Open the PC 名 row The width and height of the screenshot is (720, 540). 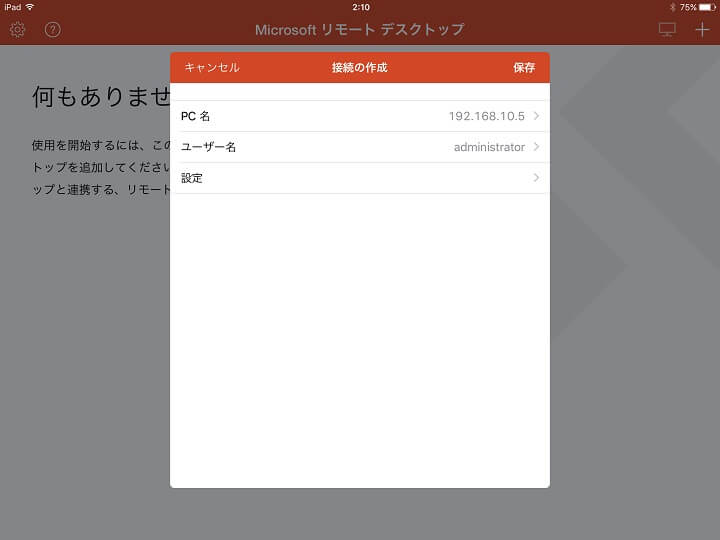(x=360, y=116)
